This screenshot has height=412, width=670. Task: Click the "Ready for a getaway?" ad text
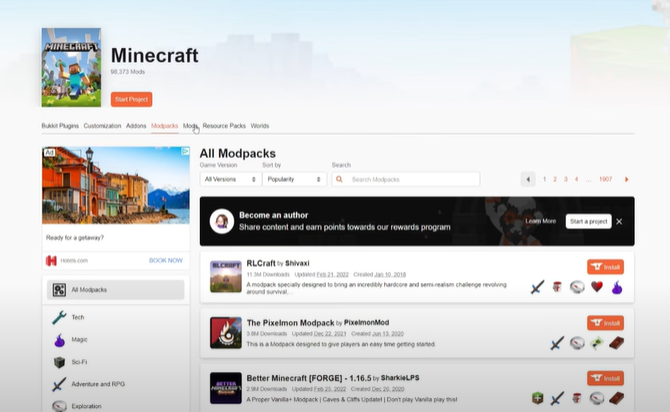75,238
